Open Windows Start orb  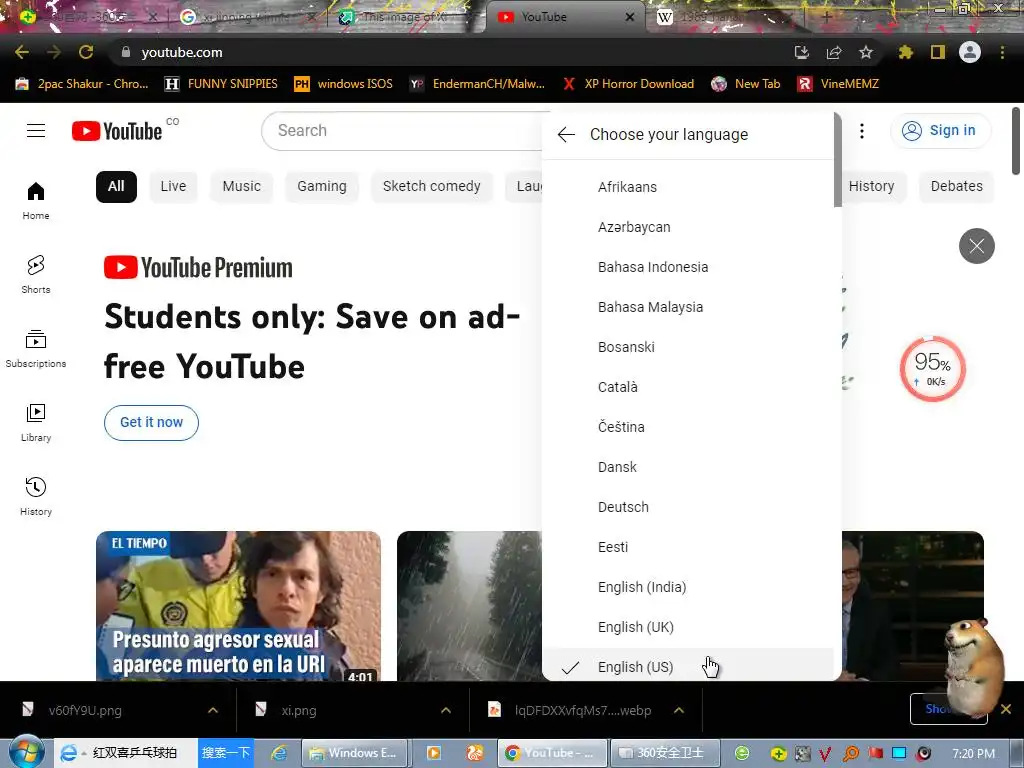tap(26, 752)
